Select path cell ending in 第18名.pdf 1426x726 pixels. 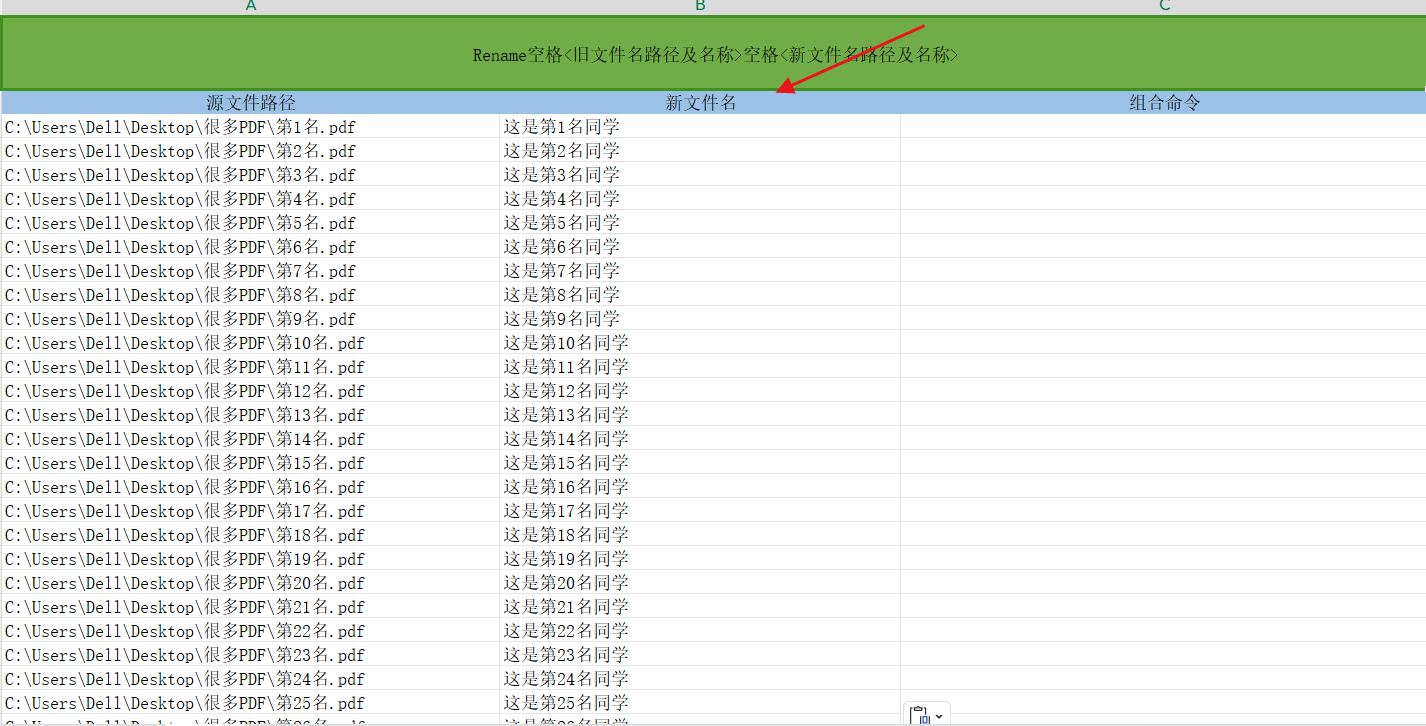point(251,535)
